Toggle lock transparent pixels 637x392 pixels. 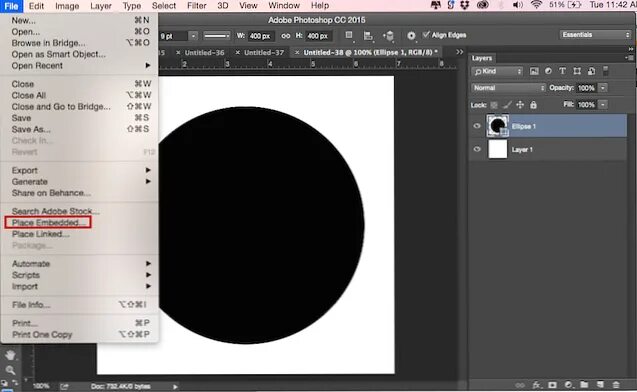click(494, 105)
